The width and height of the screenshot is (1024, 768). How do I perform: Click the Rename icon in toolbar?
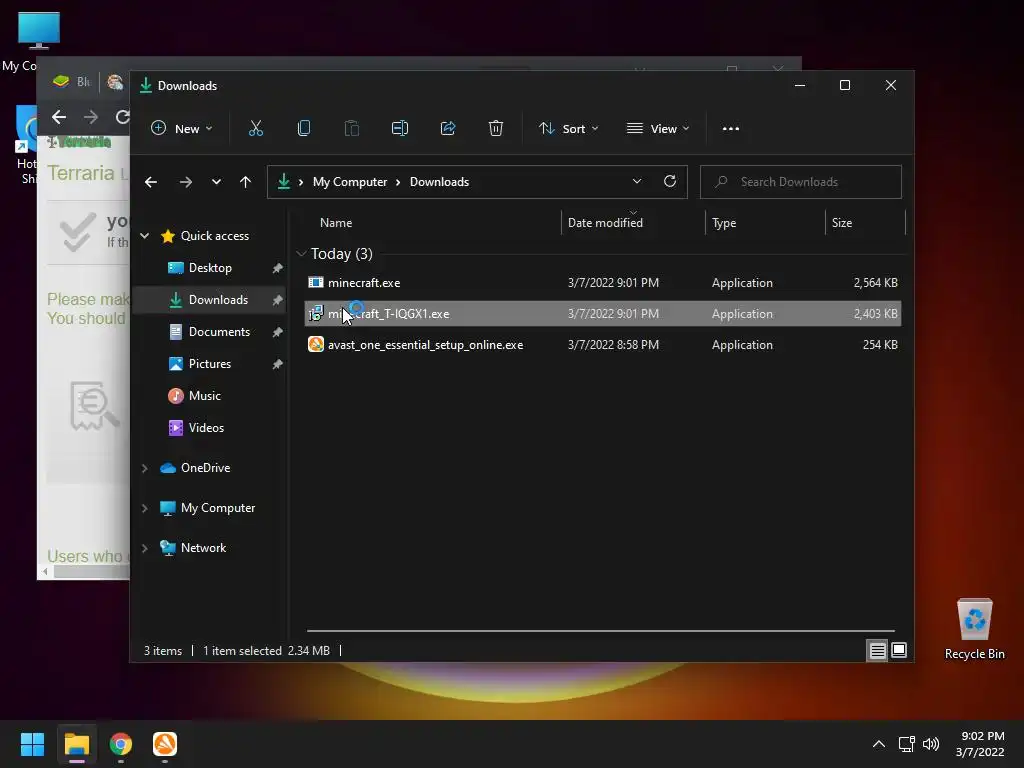tap(400, 129)
